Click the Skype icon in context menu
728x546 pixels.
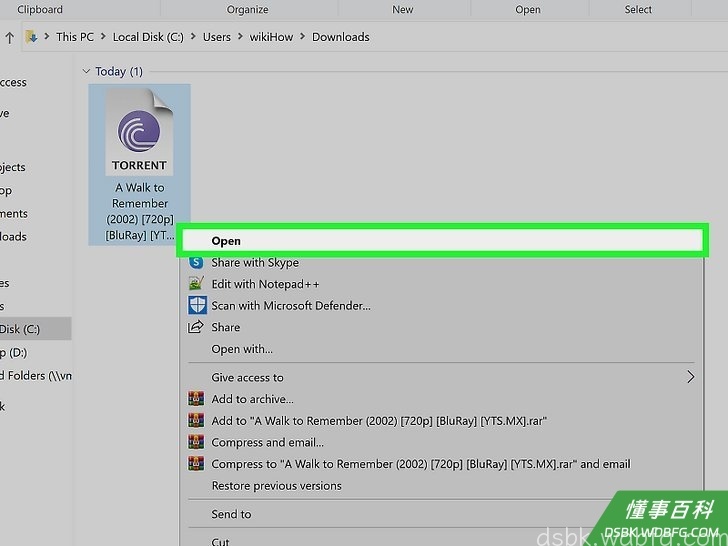tap(196, 262)
